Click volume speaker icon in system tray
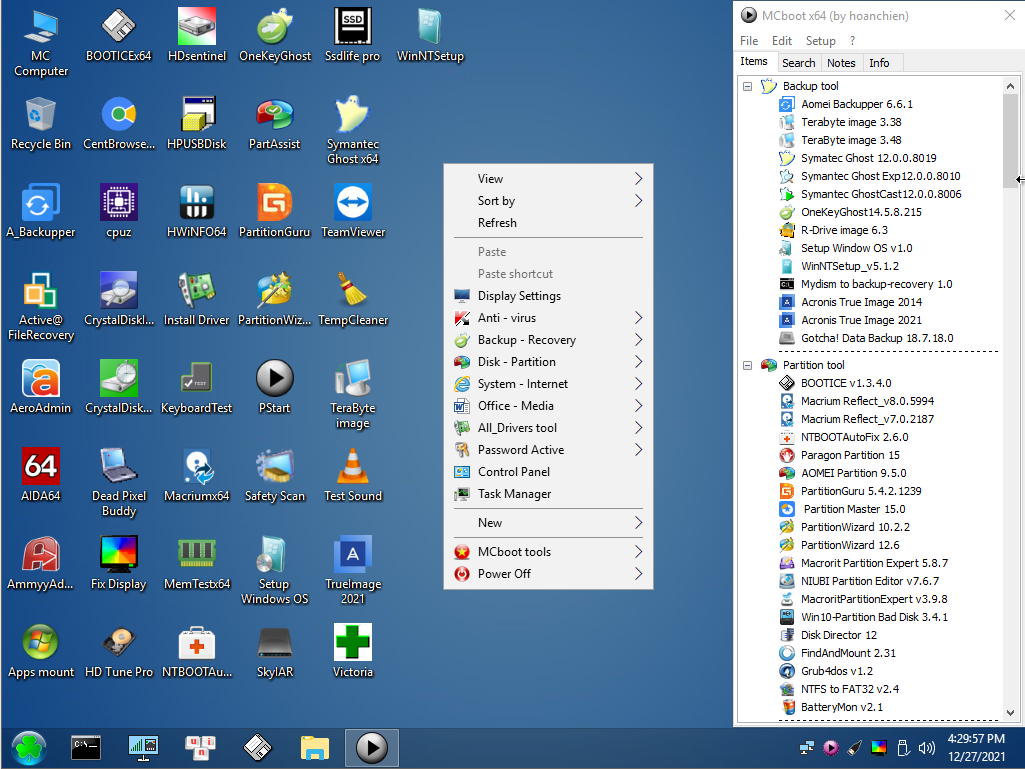Screen dimensions: 1025x769 pos(926,747)
